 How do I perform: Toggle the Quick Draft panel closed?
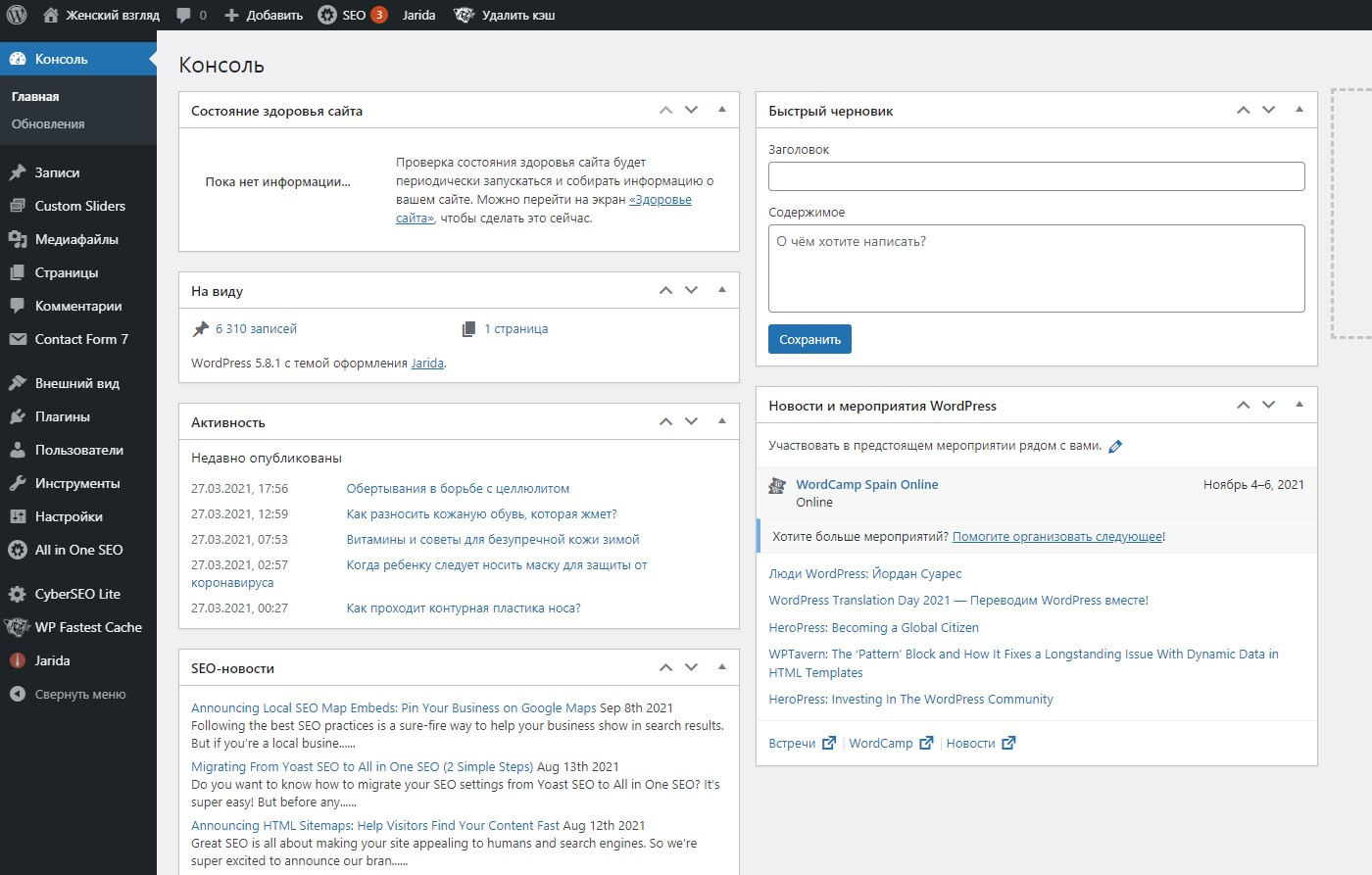point(1299,110)
